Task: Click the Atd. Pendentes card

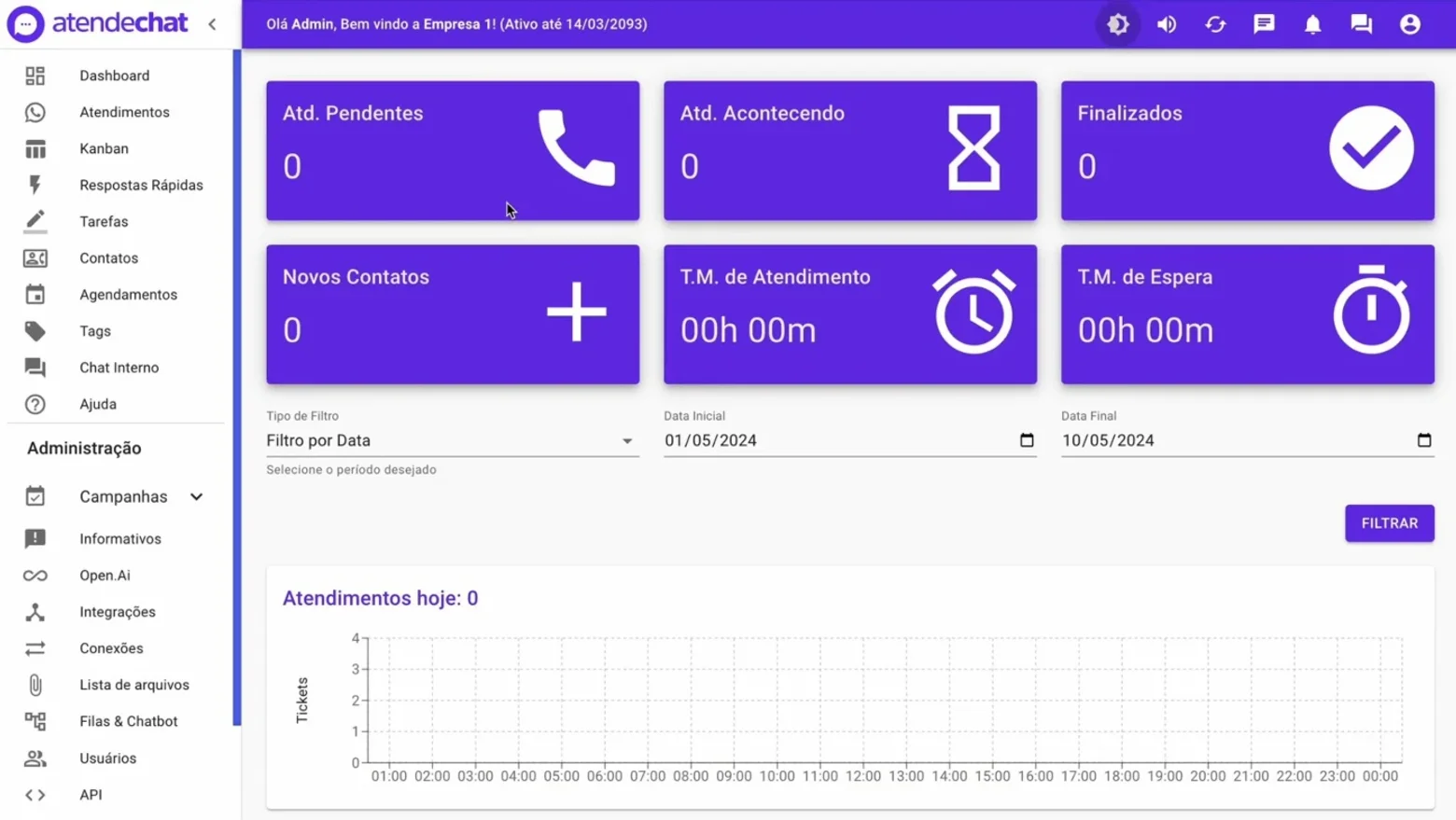Action: click(x=453, y=150)
